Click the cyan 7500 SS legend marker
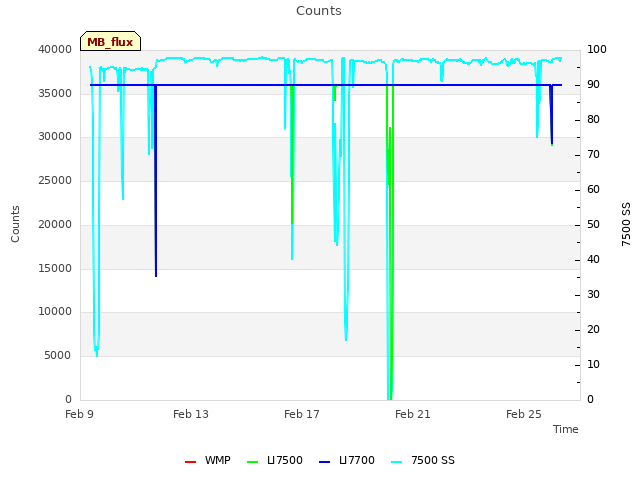Image resolution: width=640 pixels, height=480 pixels. (396, 462)
